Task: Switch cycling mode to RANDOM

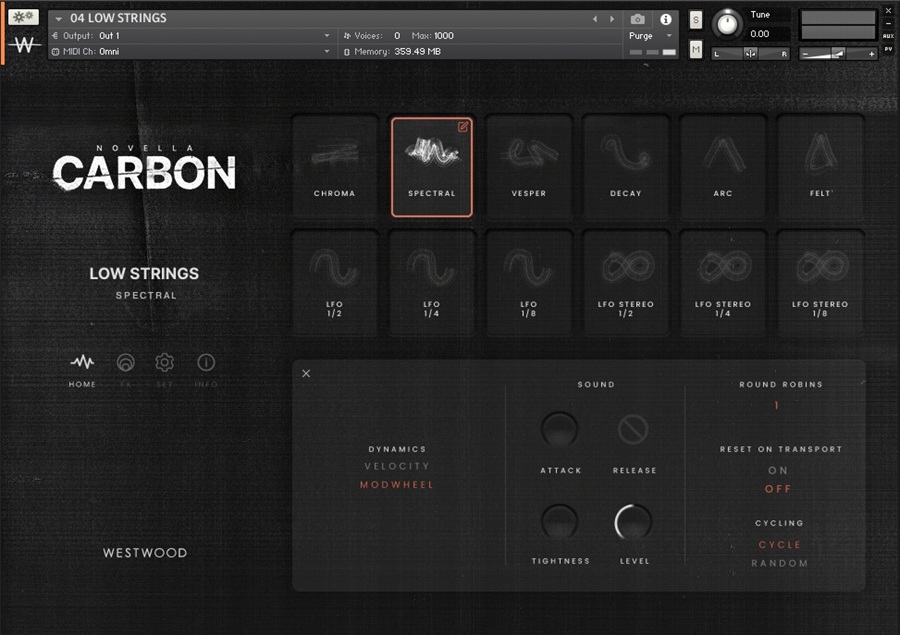Action: click(x=779, y=563)
